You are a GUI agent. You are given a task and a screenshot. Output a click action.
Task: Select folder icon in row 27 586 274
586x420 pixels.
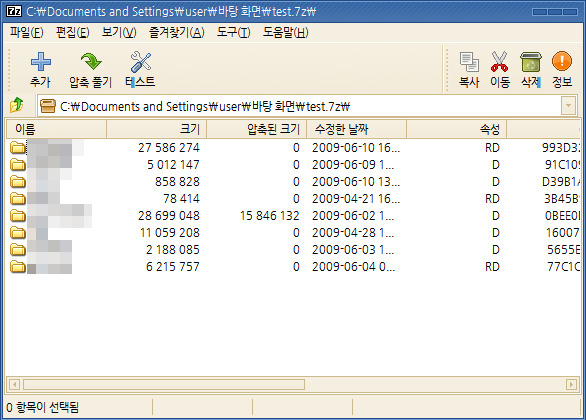coord(18,148)
